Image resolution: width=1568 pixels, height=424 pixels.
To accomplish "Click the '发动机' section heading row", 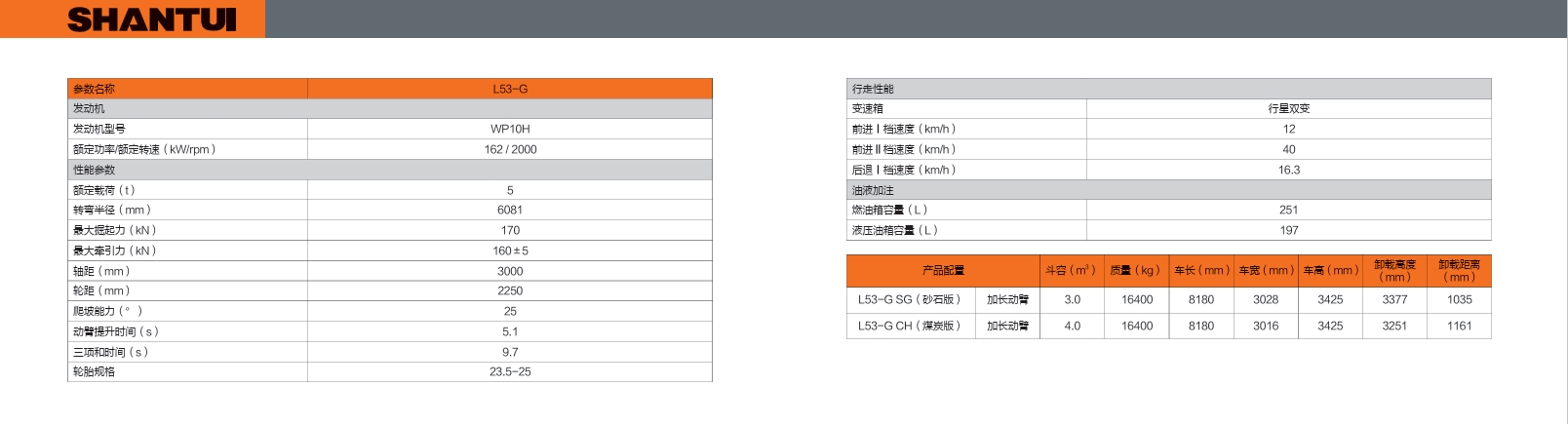I will tap(390, 108).
